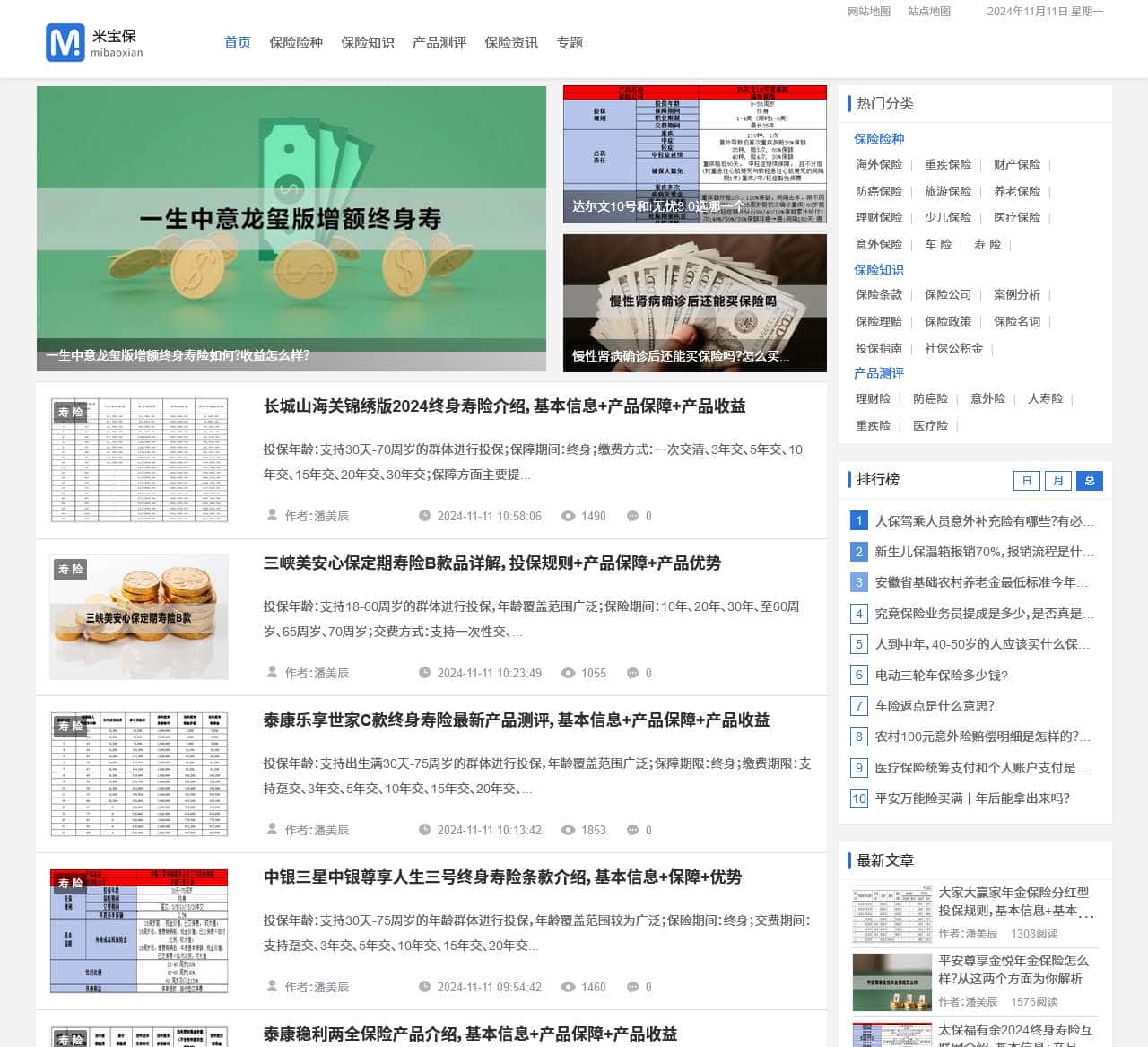Open ranked item 新生儿保温箱报销70%
Image resolution: width=1148 pixels, height=1047 pixels.
pos(984,552)
